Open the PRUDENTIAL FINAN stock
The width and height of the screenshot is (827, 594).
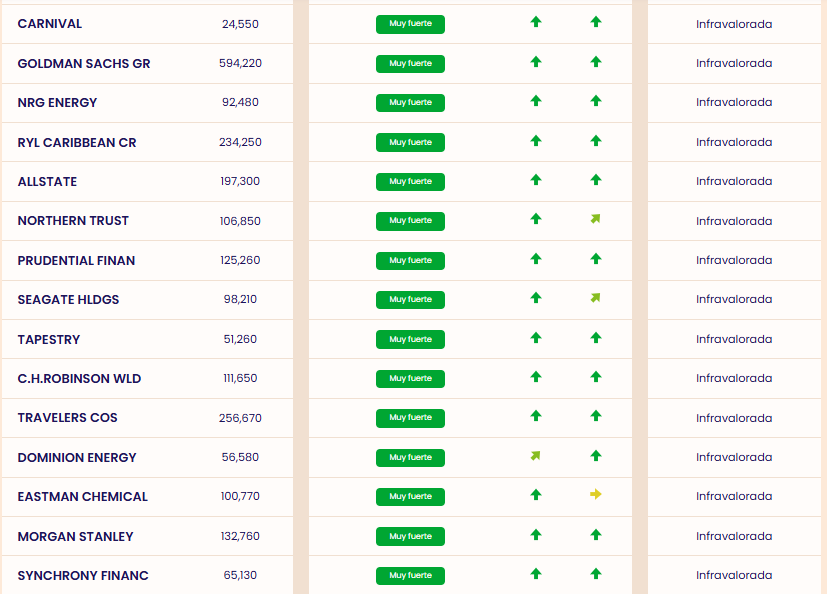coord(76,261)
